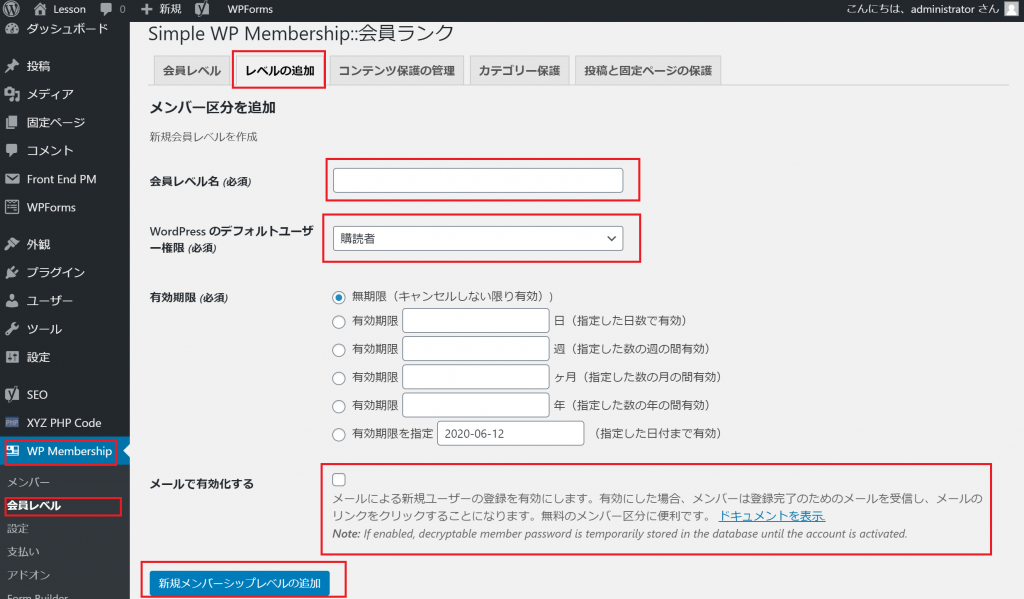Open the Lesson site home icon
The height and width of the screenshot is (599, 1024).
40,9
